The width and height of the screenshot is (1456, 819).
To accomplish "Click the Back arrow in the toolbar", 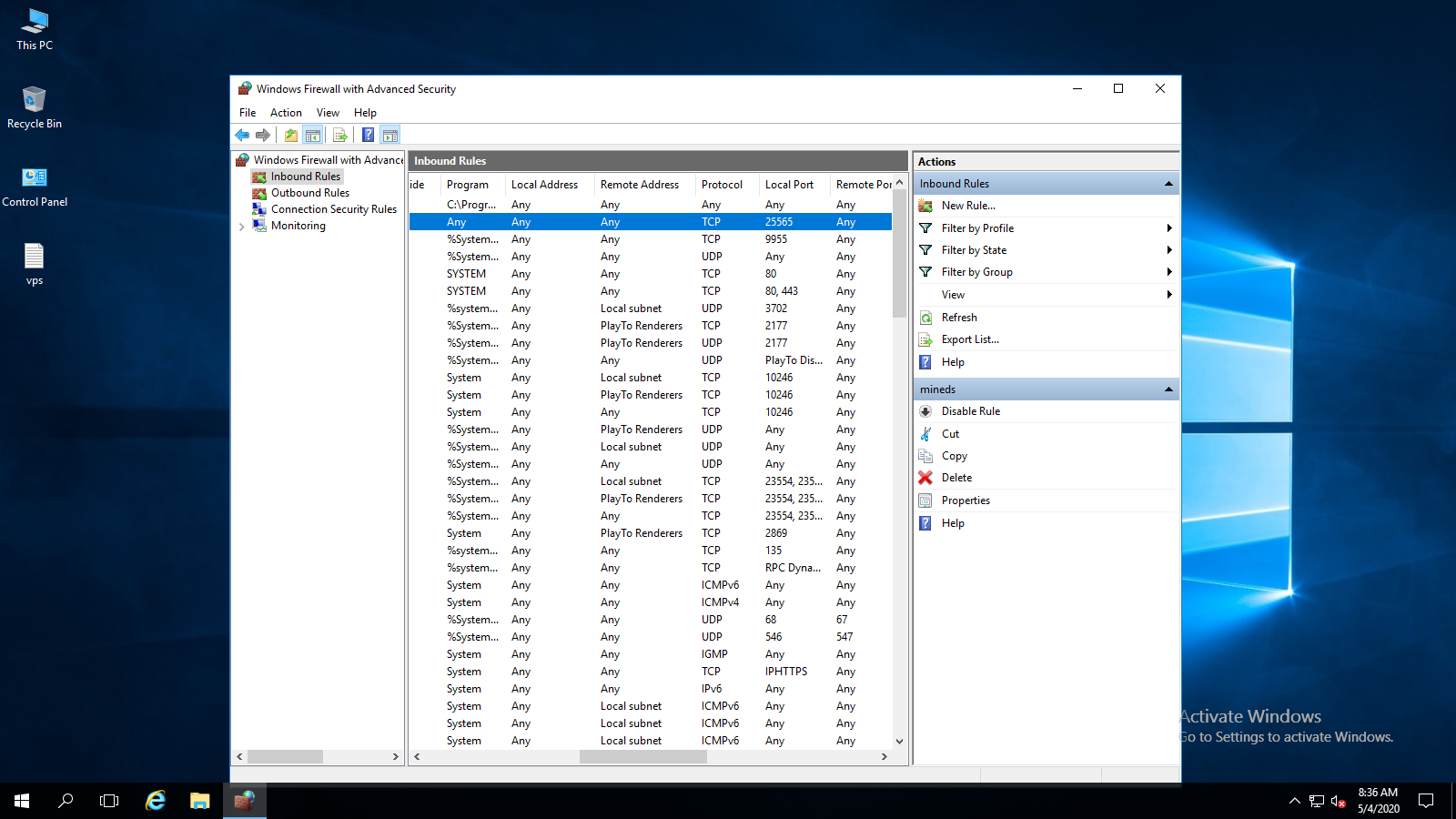I will pyautogui.click(x=242, y=136).
